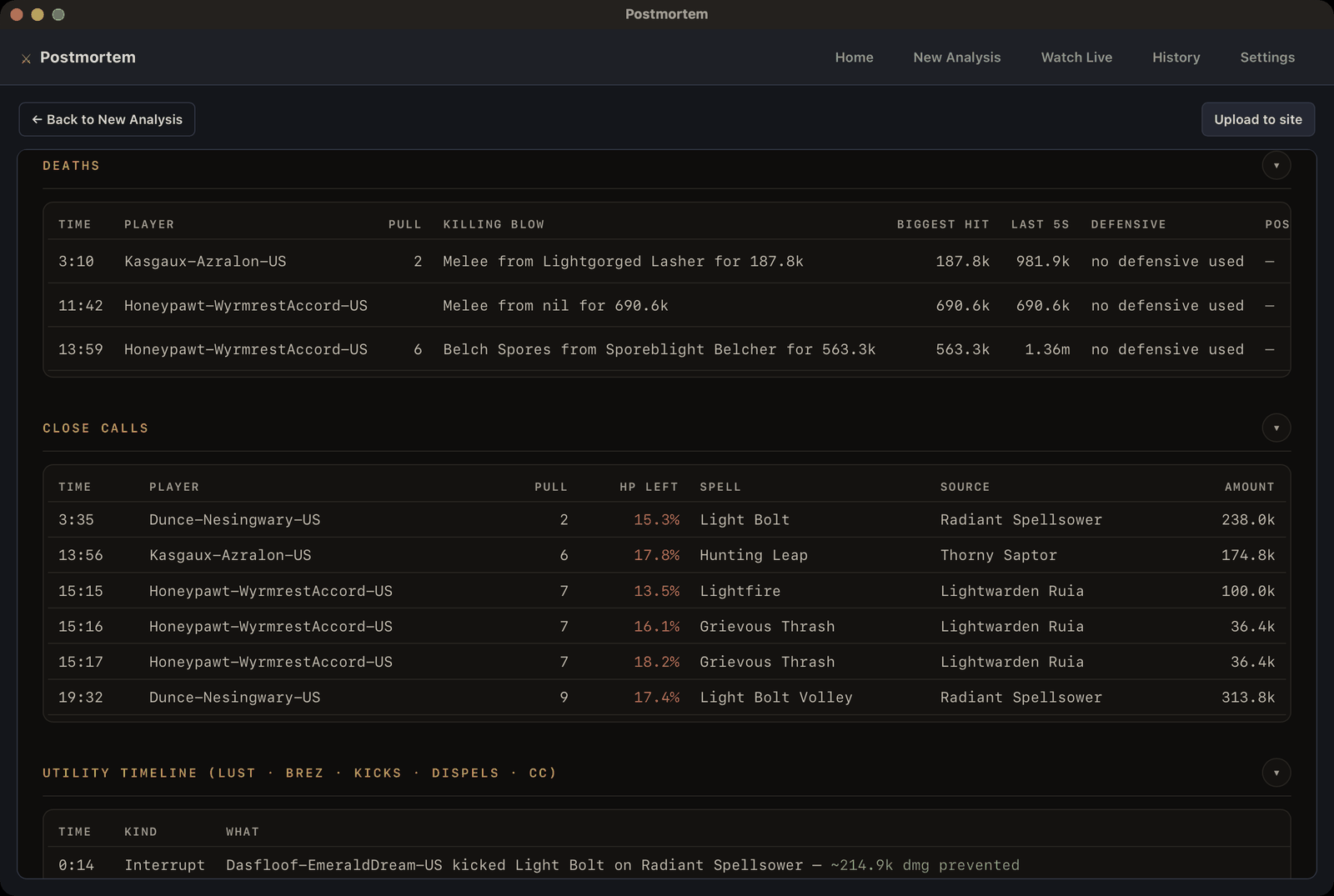The width and height of the screenshot is (1334, 896).
Task: Select Kasgaux death row at 3:10
Action: [667, 262]
